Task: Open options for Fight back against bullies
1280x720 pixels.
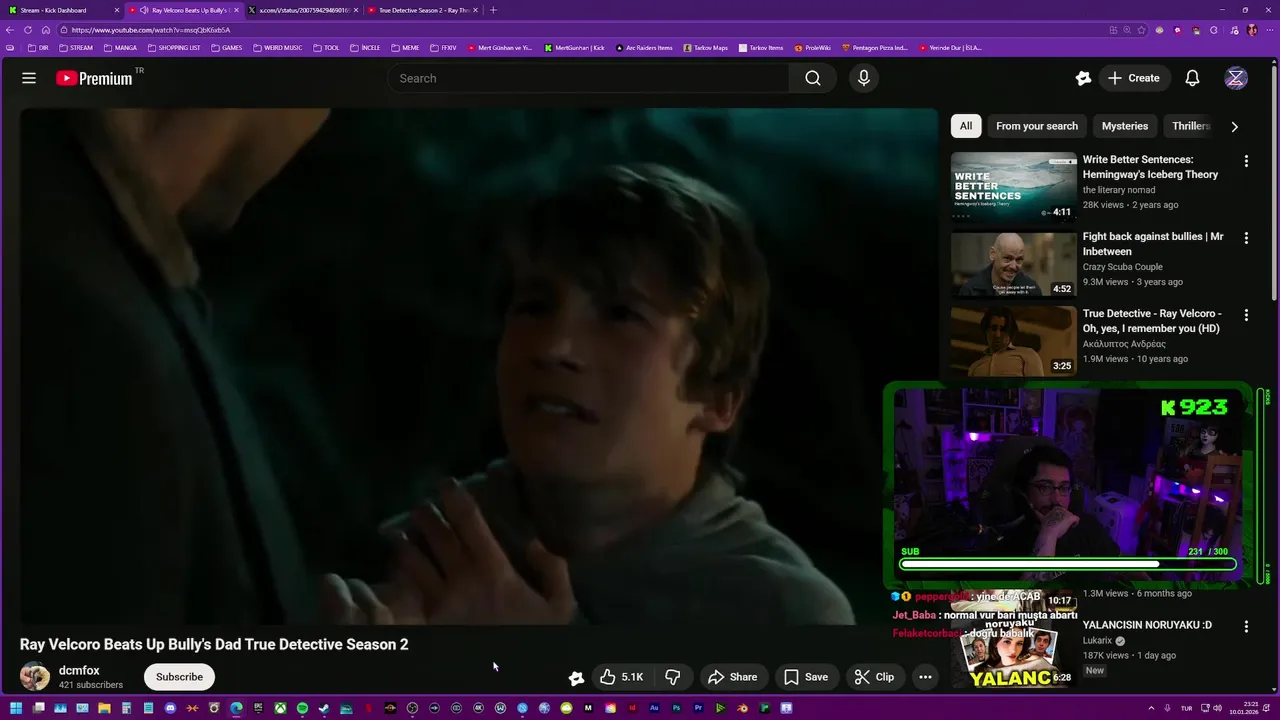Action: tap(1246, 238)
